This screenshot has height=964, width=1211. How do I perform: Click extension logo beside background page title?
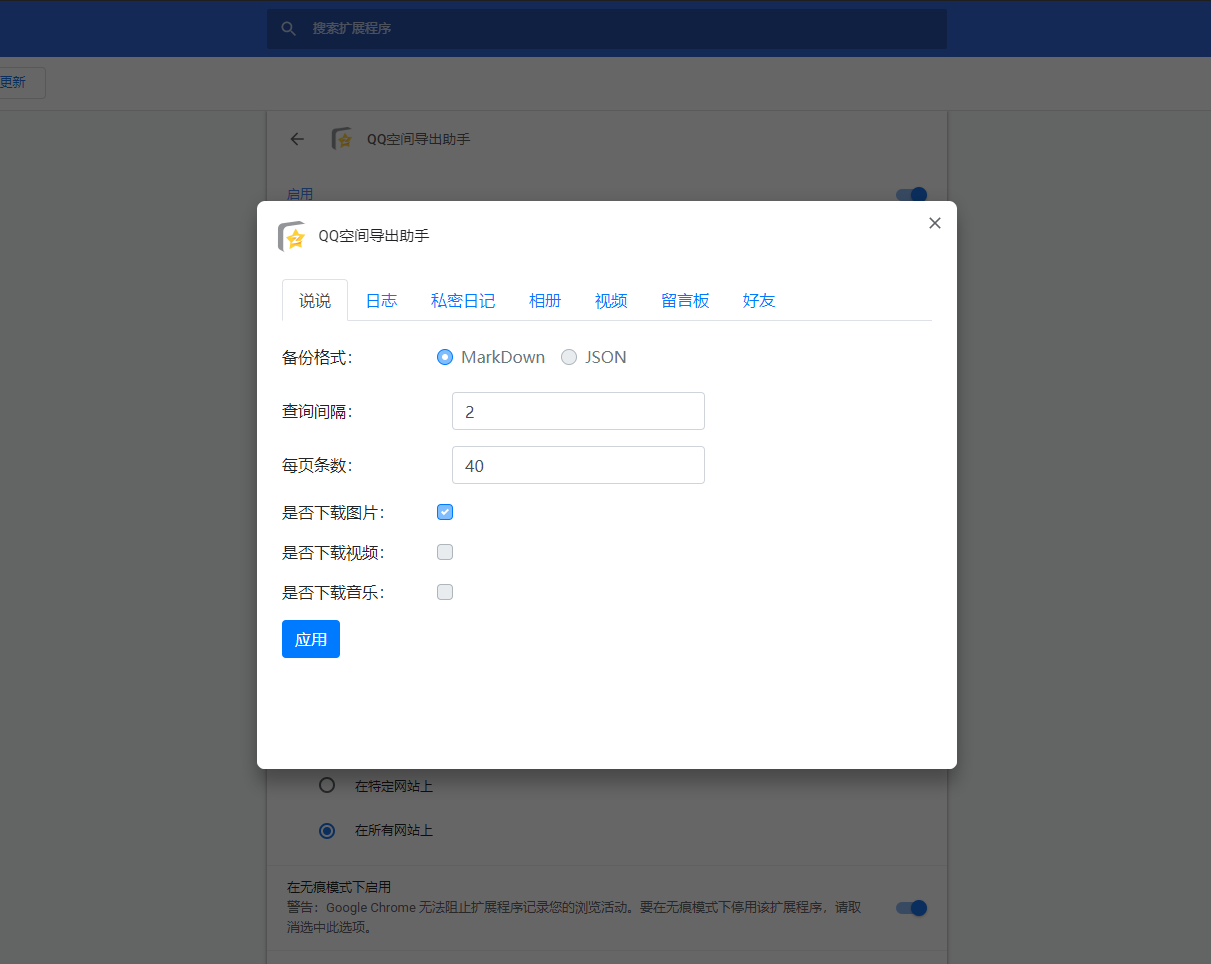[x=342, y=139]
